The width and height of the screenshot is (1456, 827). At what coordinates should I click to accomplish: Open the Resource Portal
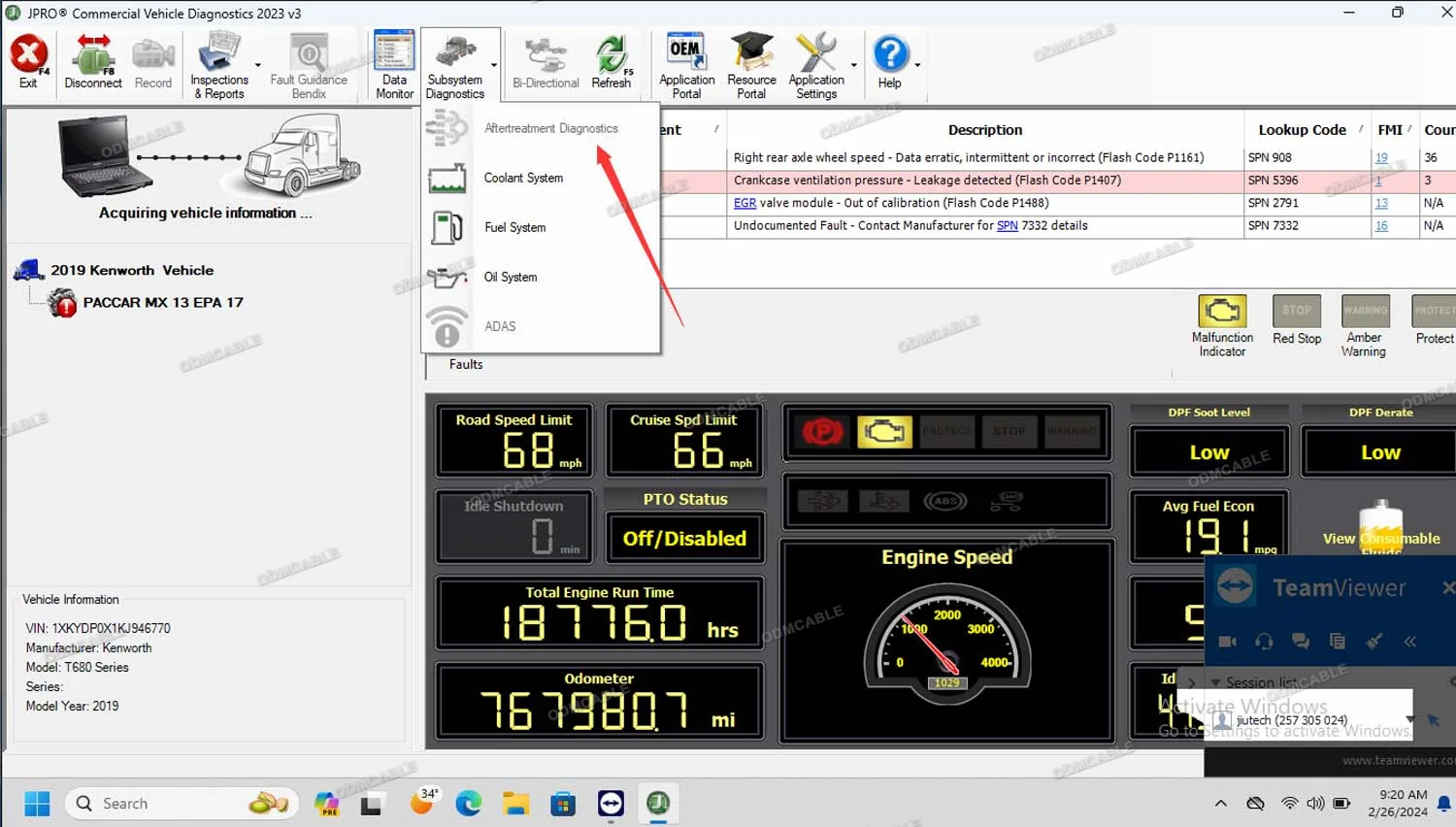click(751, 64)
